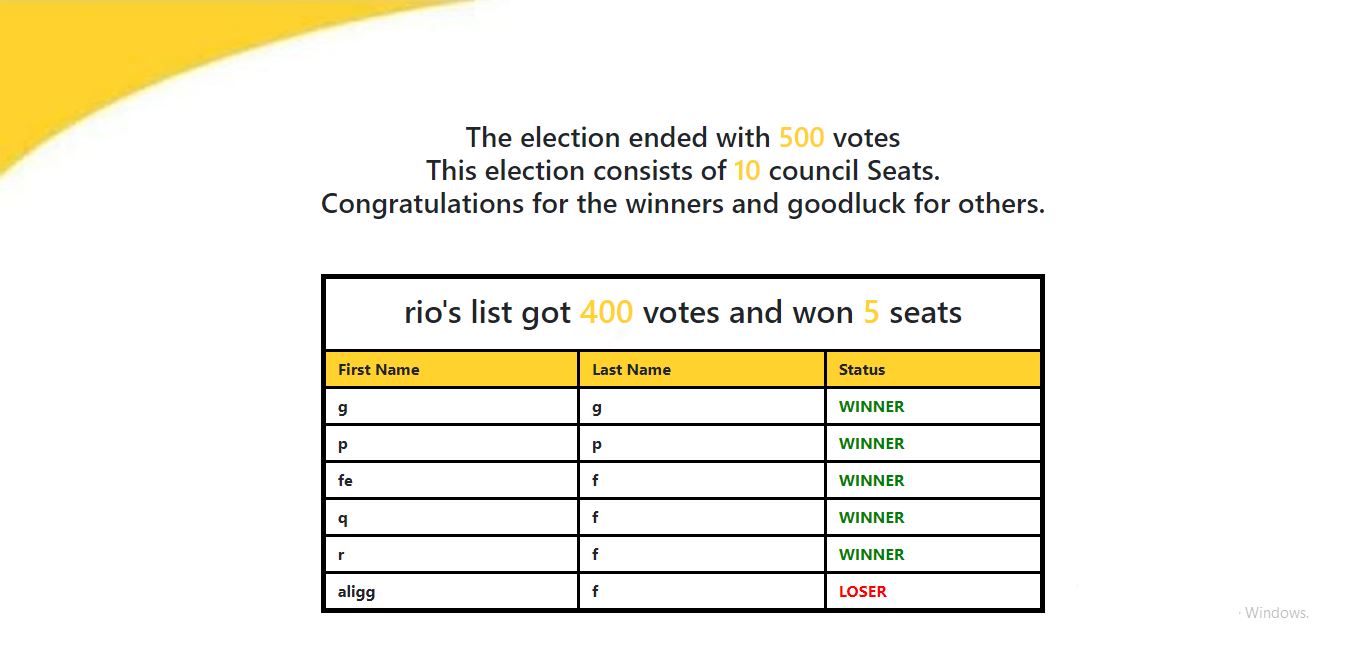Image resolution: width=1366 pixels, height=672 pixels.
Task: Click the First Name column header
Action: point(379,370)
